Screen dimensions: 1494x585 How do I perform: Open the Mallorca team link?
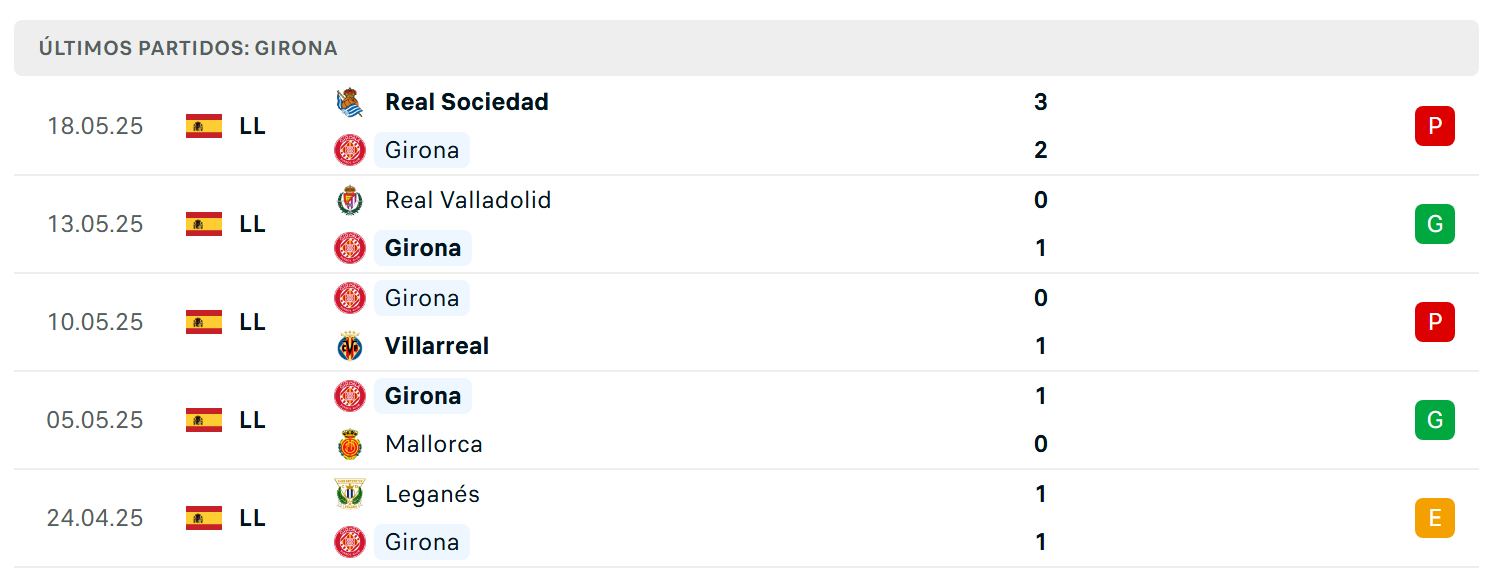(434, 444)
